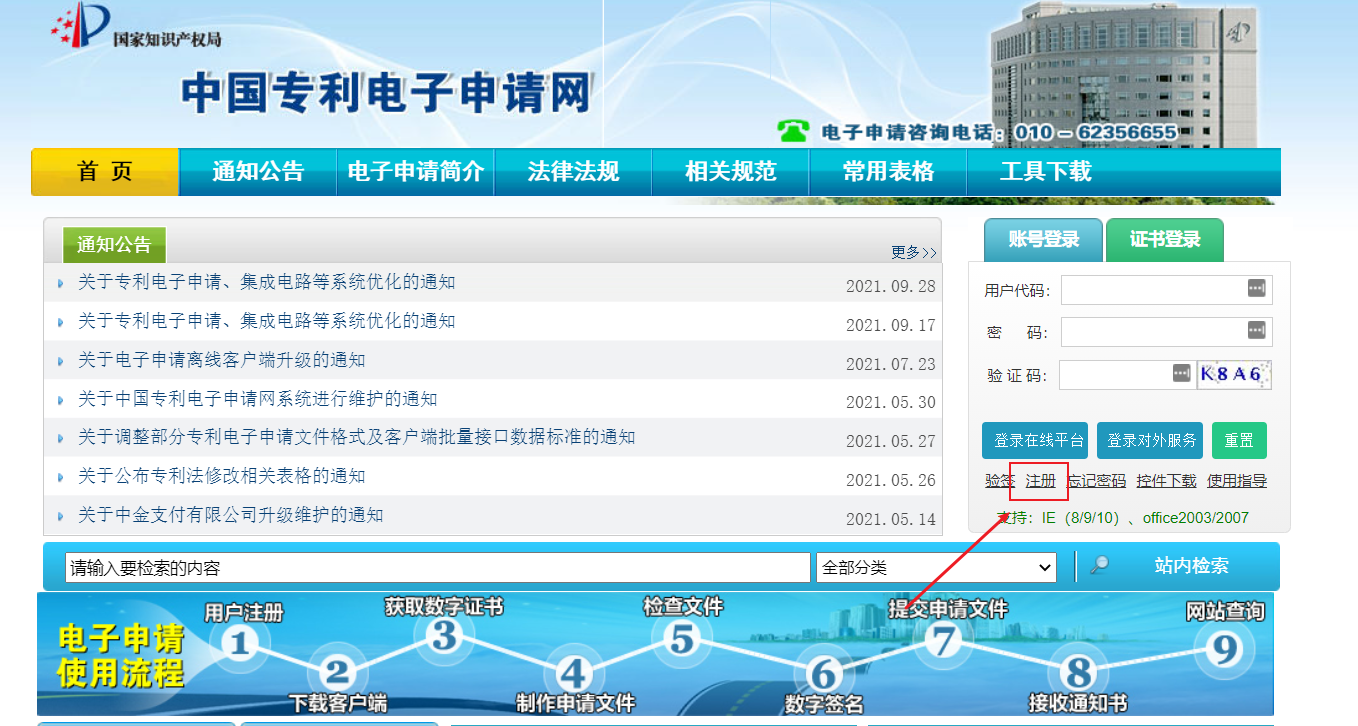
Task: Open 关于公布专利法修改相关表格的通知
Action: coord(221,476)
